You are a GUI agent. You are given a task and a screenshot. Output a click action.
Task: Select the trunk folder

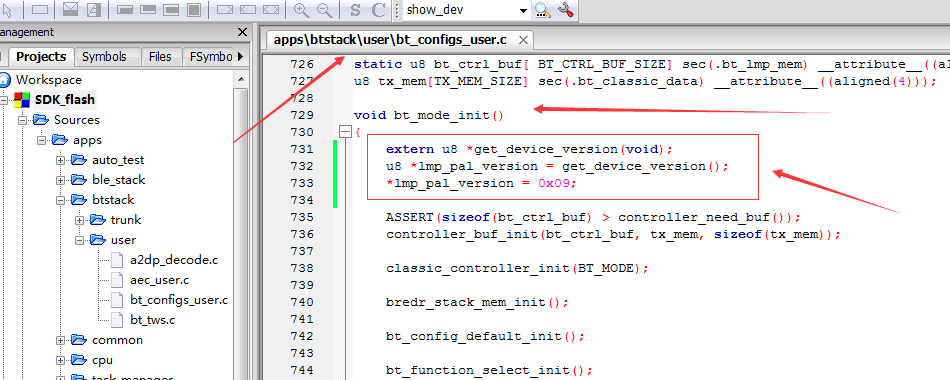pos(126,219)
